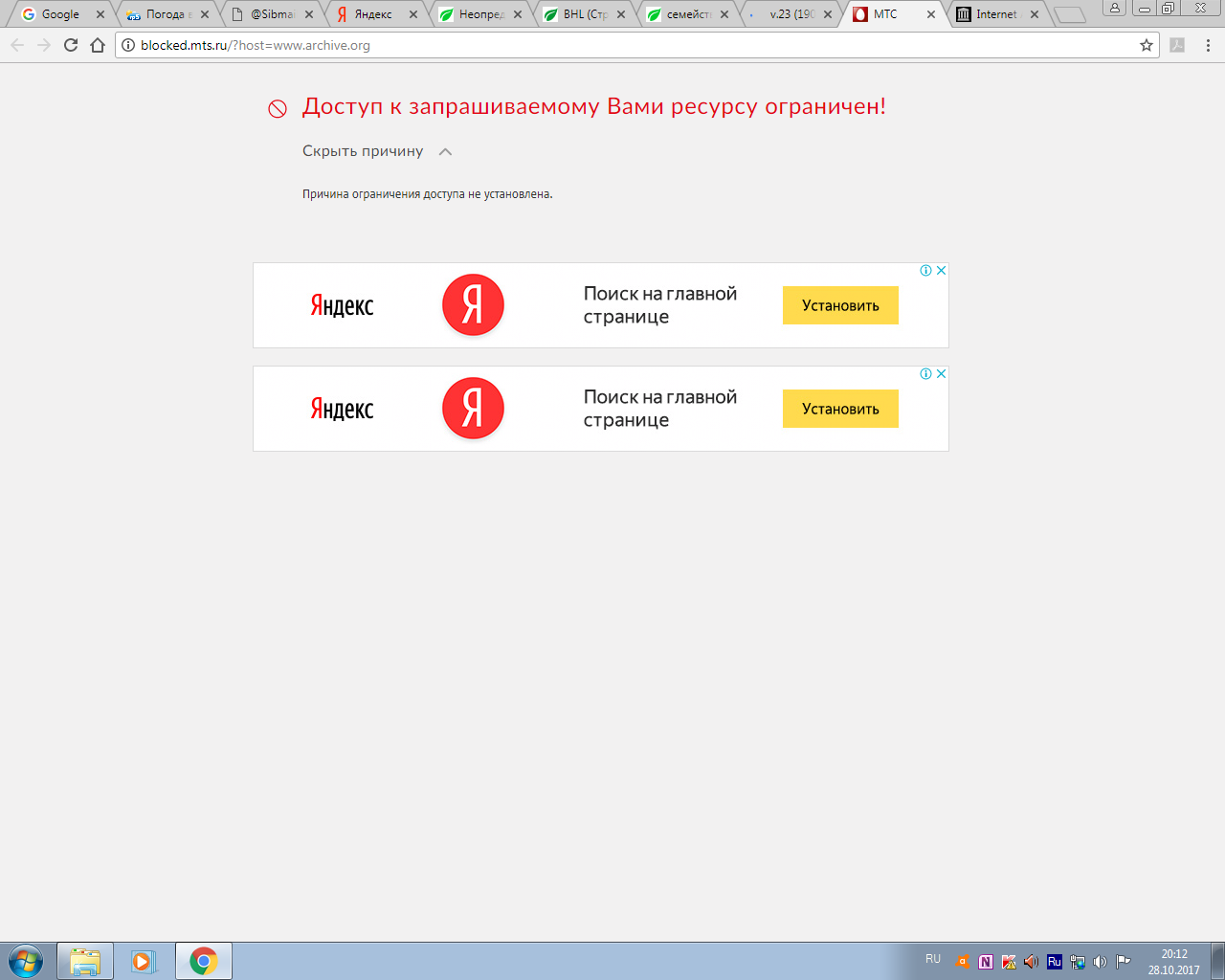Click the Home icon in the toolbar
Viewport: 1225px width, 980px height.
point(98,45)
